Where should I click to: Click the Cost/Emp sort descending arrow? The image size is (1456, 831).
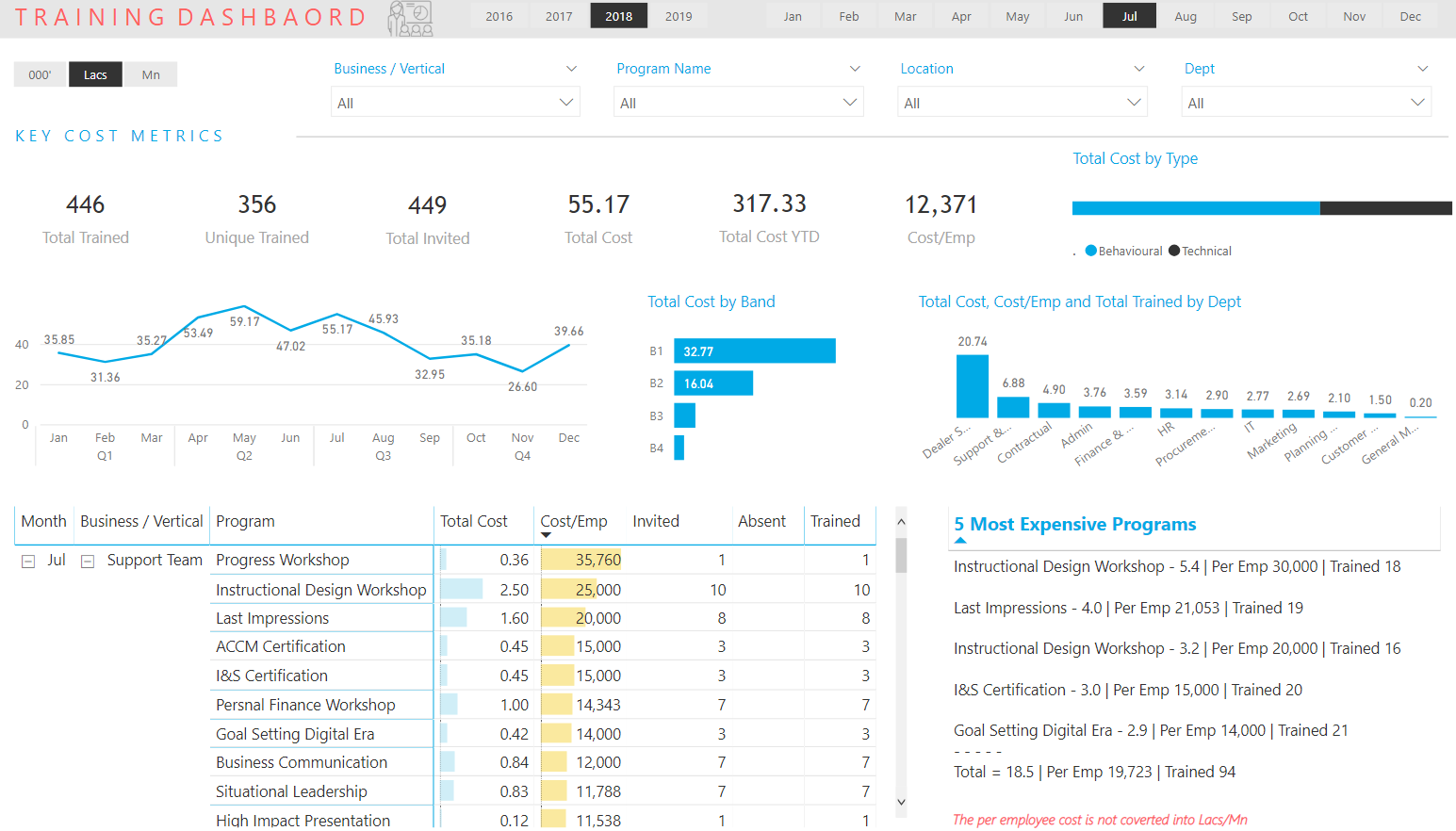coord(546,535)
